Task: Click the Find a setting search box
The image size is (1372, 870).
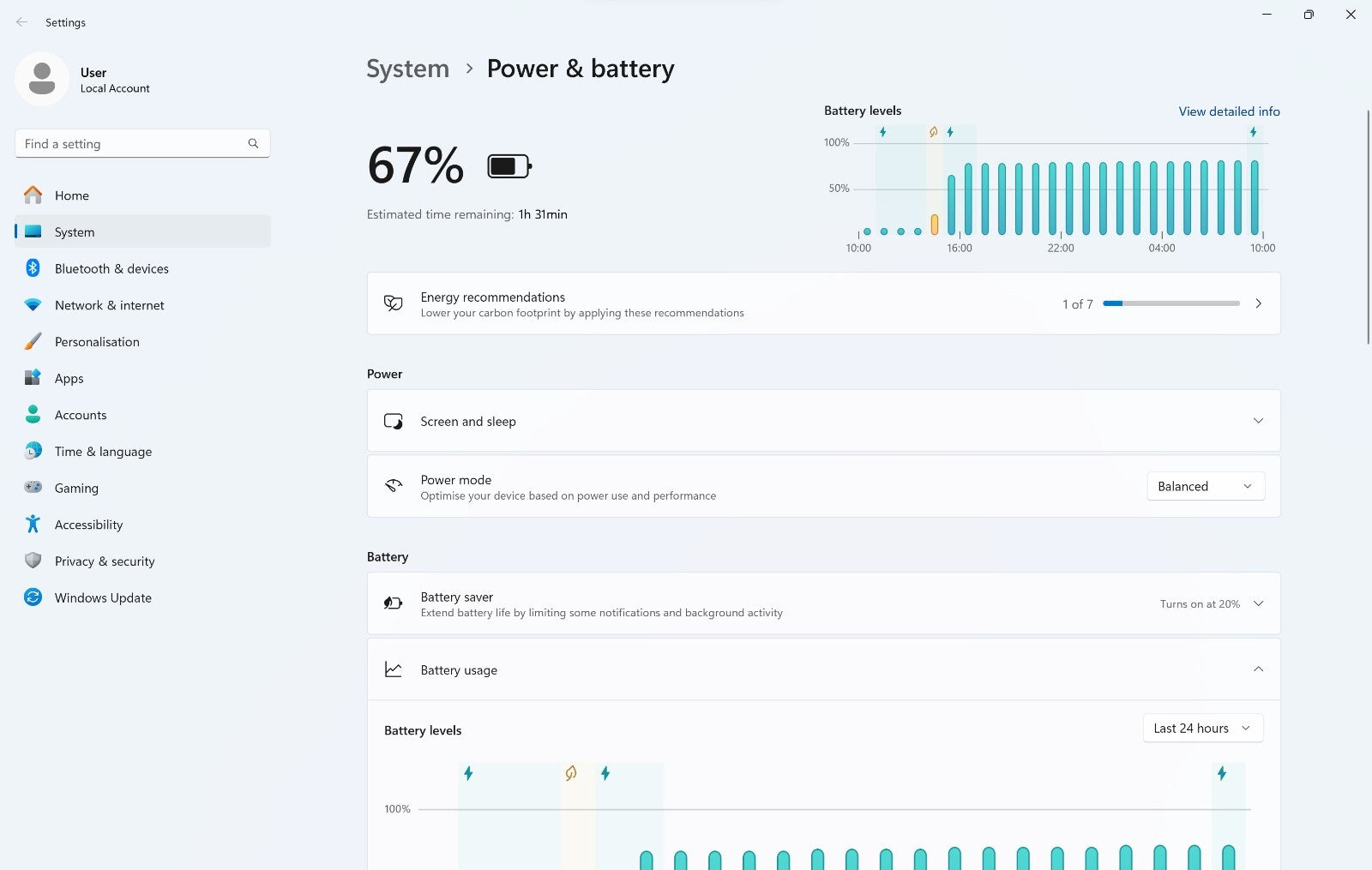Action: click(x=142, y=143)
